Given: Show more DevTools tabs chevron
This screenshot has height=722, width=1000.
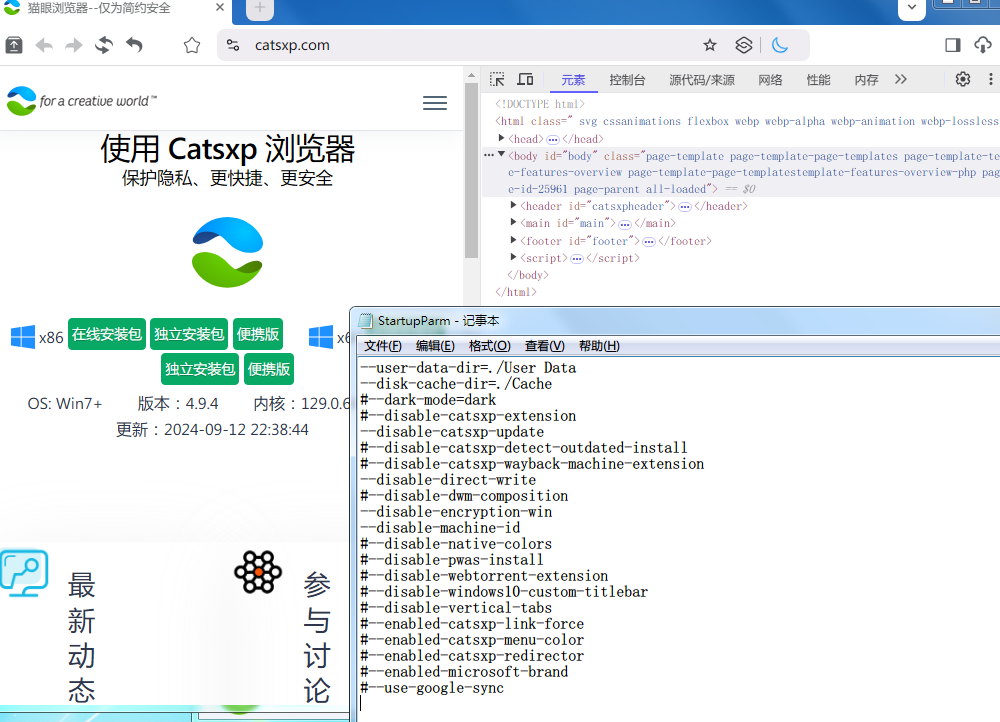Looking at the screenshot, I should coord(901,79).
